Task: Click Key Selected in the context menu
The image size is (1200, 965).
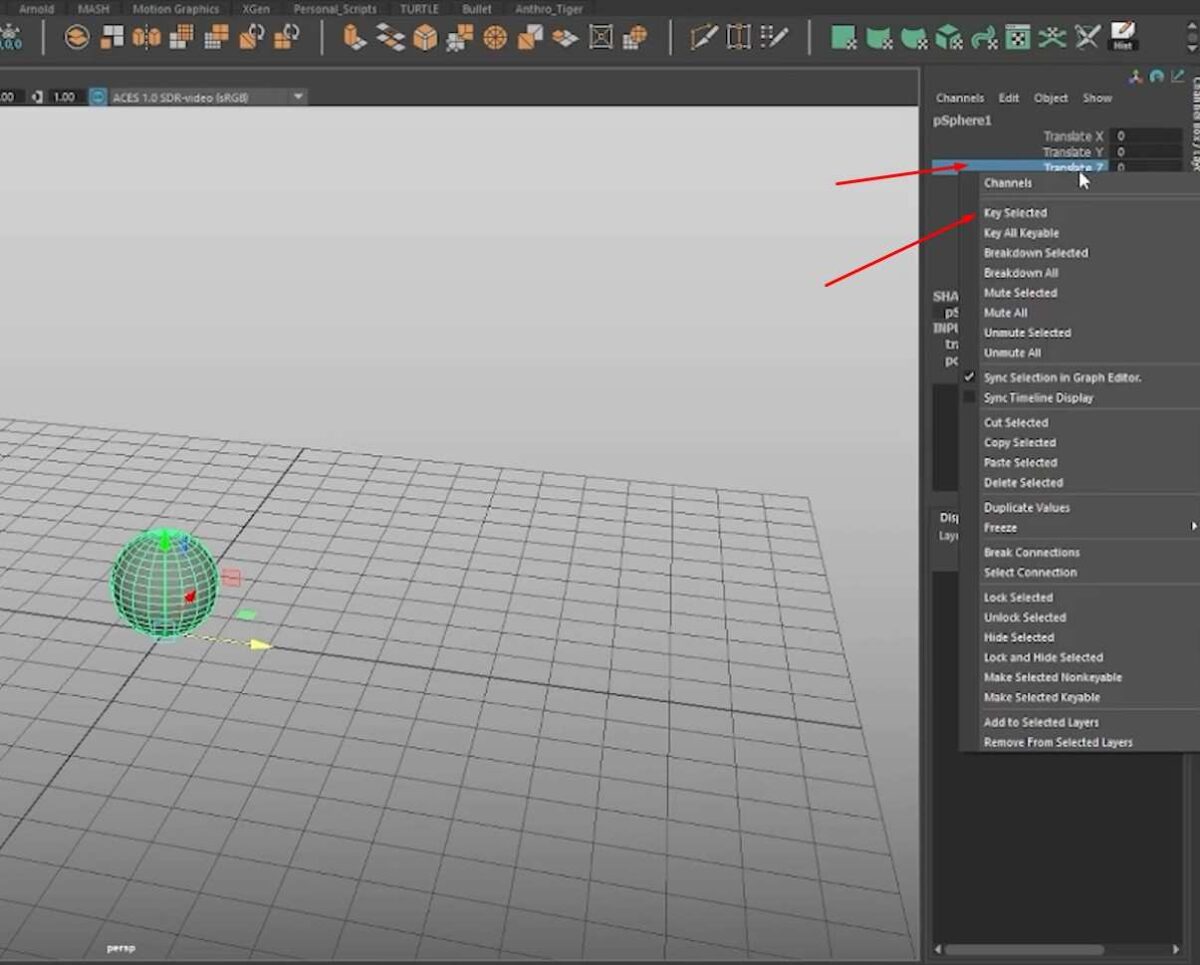Action: click(1016, 212)
